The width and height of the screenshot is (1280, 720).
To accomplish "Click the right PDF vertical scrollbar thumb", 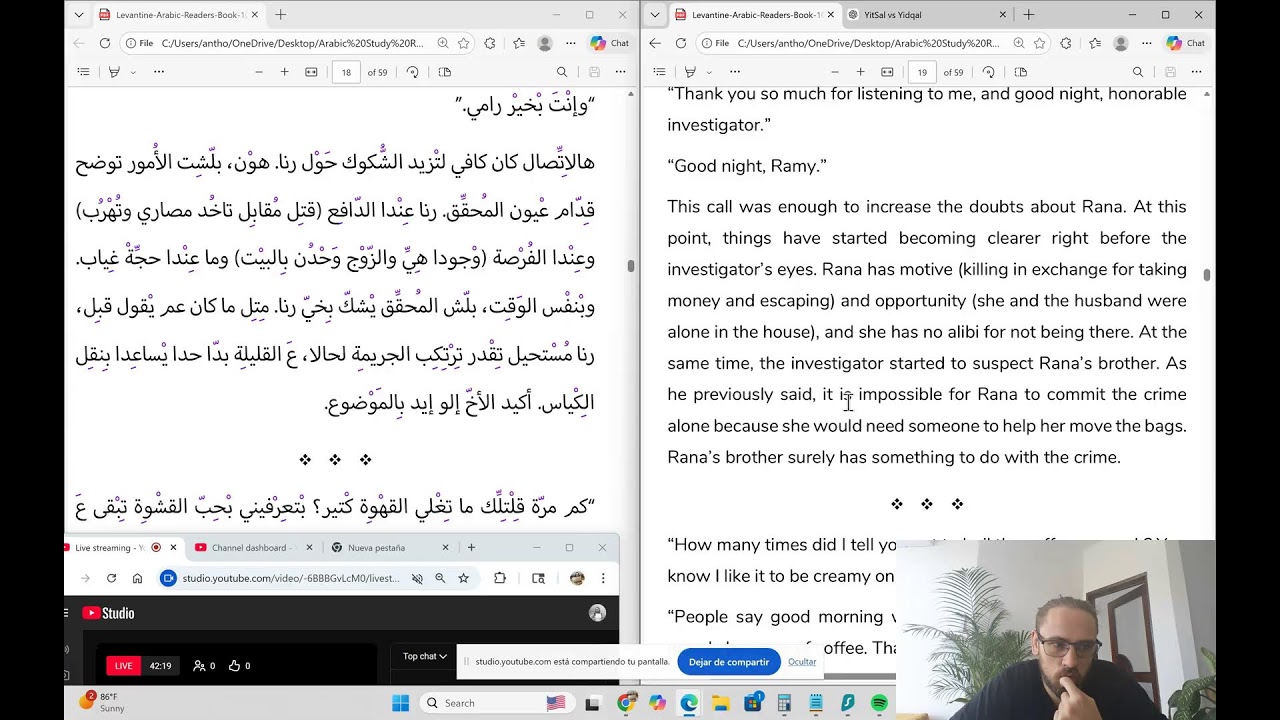I will pos(1207,275).
